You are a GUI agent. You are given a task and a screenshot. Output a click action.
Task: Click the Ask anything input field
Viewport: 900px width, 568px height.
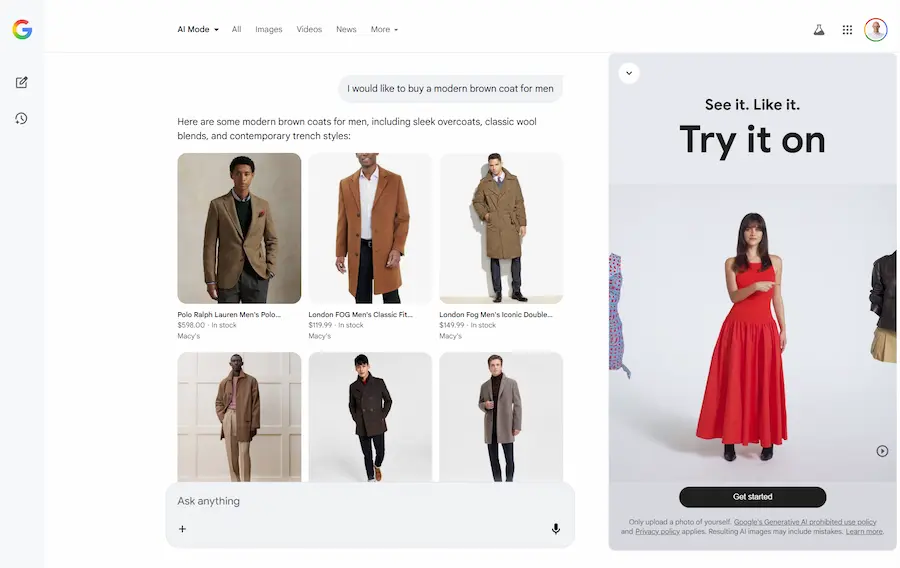click(x=360, y=501)
